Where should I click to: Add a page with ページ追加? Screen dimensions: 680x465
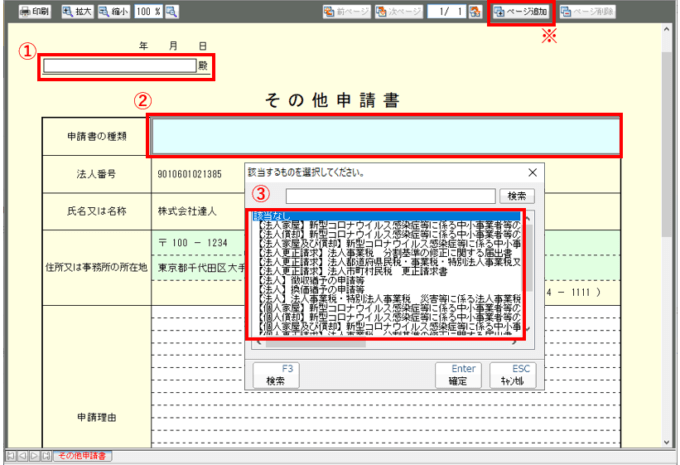point(521,12)
